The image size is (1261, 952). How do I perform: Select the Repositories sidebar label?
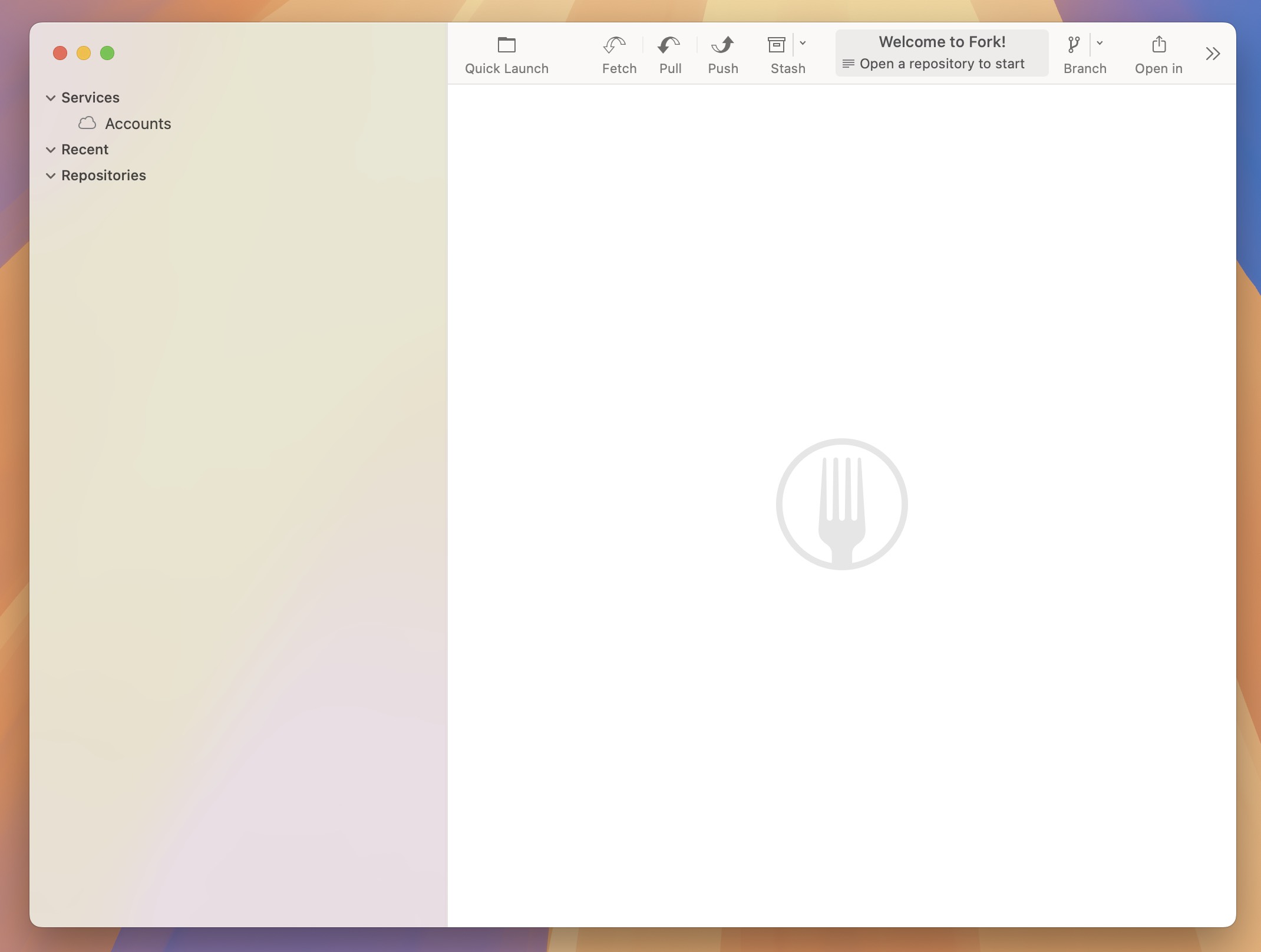[103, 175]
